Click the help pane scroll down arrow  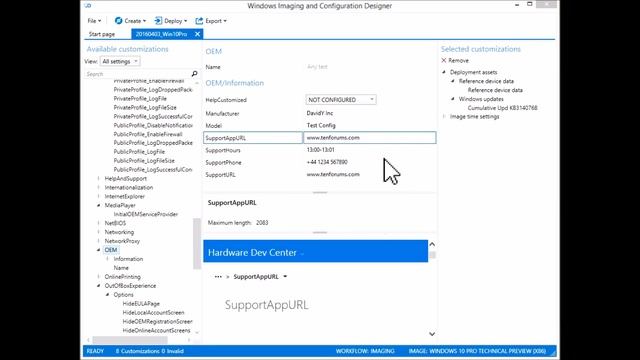[432, 334]
